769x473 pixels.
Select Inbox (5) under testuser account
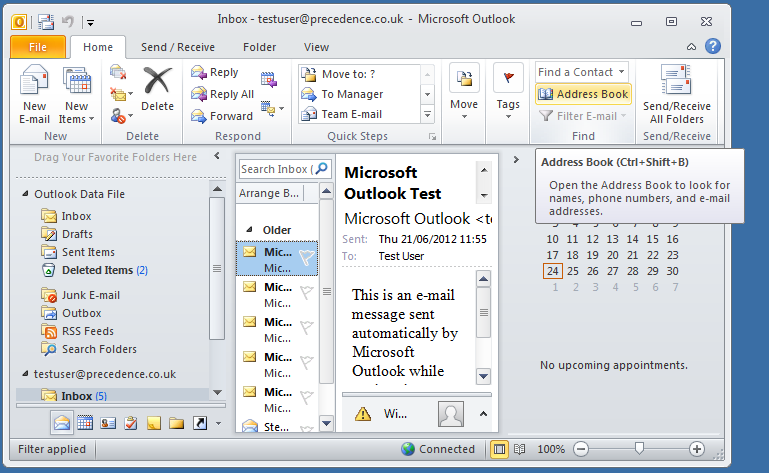[113, 395]
